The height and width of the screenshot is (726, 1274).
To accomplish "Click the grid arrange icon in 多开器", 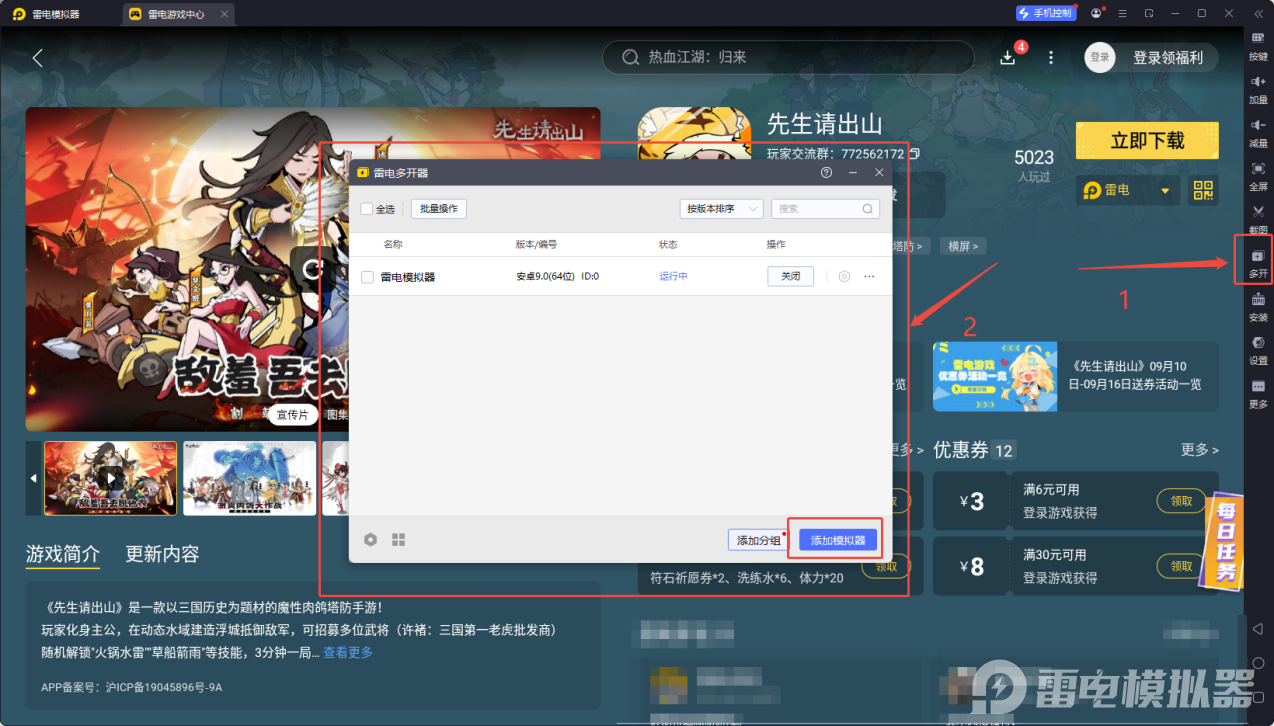I will (398, 539).
